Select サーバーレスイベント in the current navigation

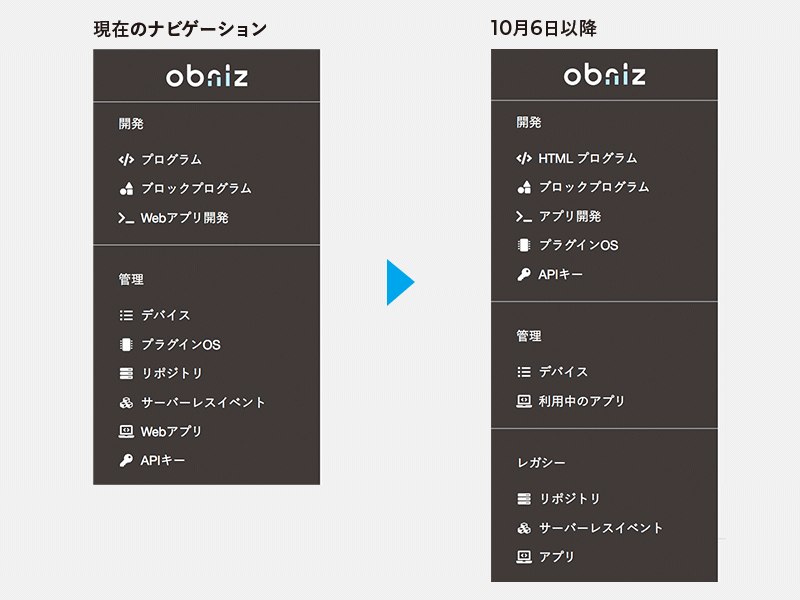(203, 402)
